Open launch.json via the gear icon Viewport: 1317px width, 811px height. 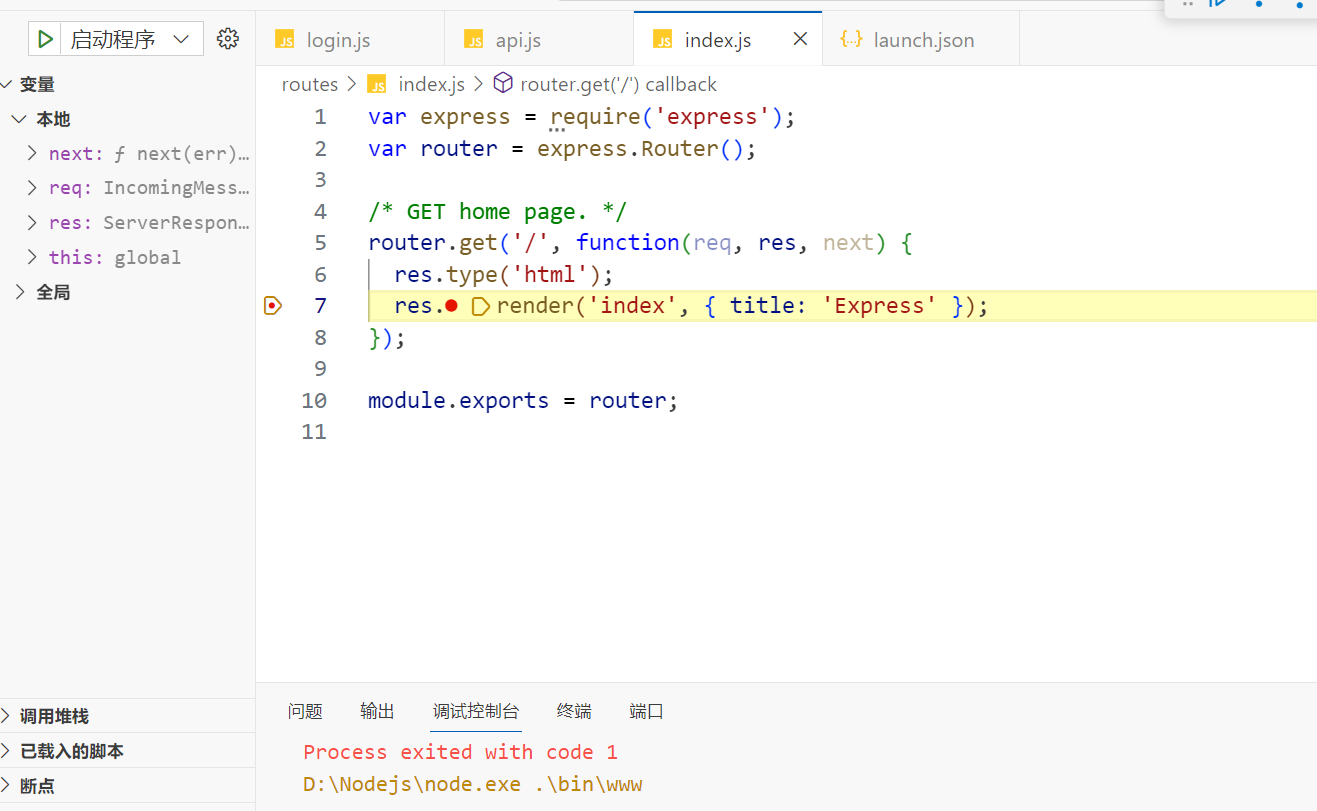click(x=228, y=39)
